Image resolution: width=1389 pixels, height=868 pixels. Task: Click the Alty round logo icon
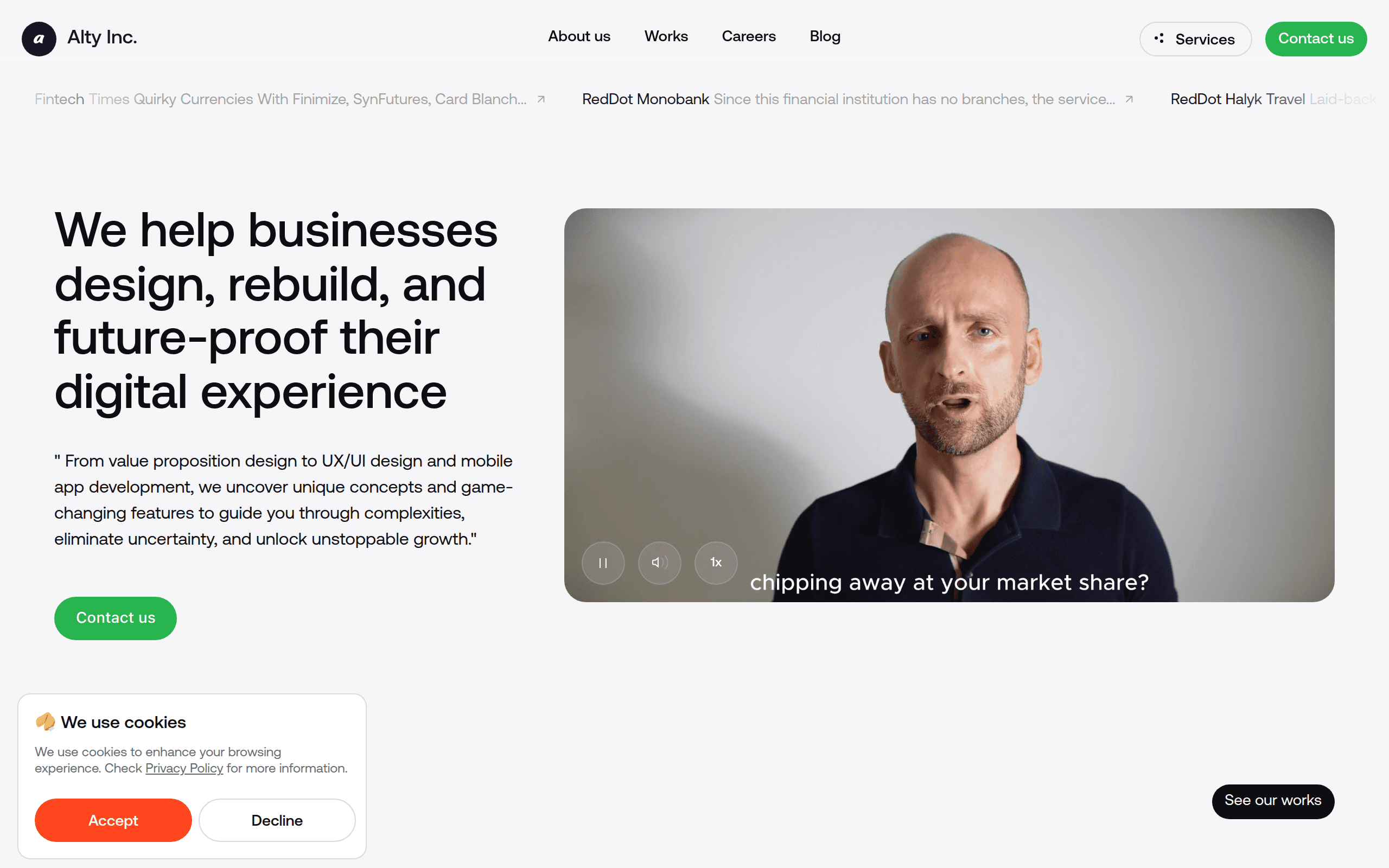39,39
